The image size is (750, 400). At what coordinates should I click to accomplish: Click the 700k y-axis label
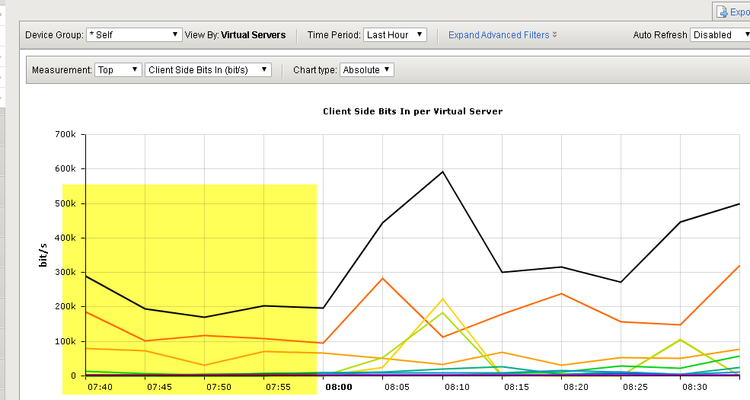point(65,134)
